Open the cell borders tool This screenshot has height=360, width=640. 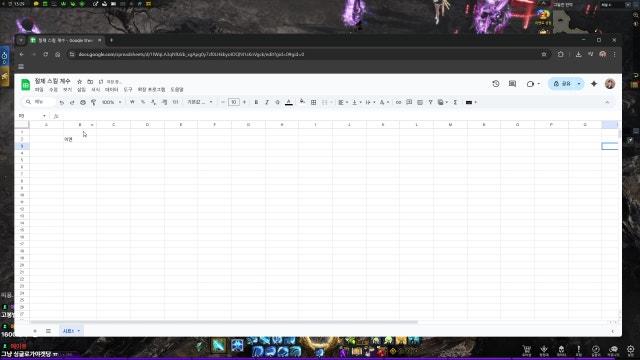point(313,102)
